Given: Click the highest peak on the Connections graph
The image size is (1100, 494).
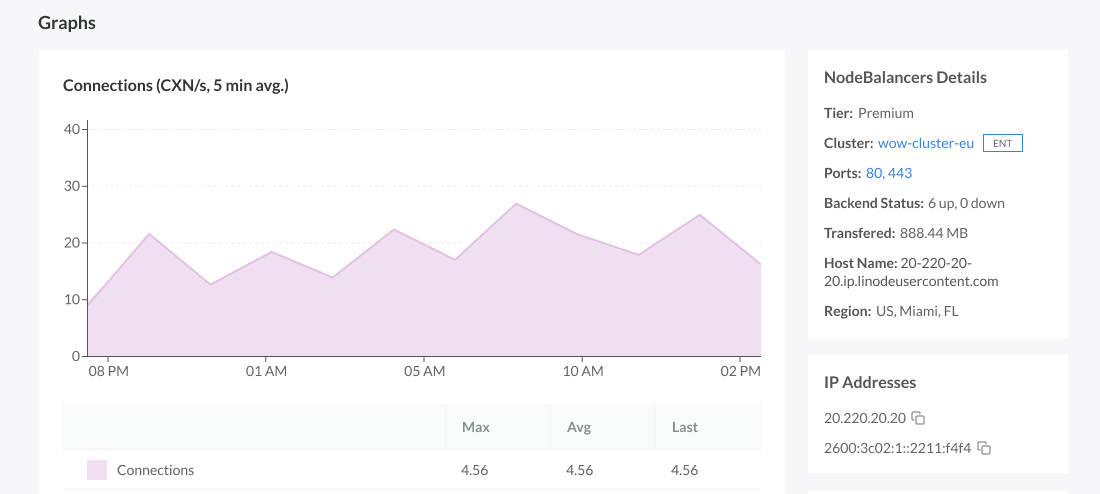Looking at the screenshot, I should pos(516,204).
